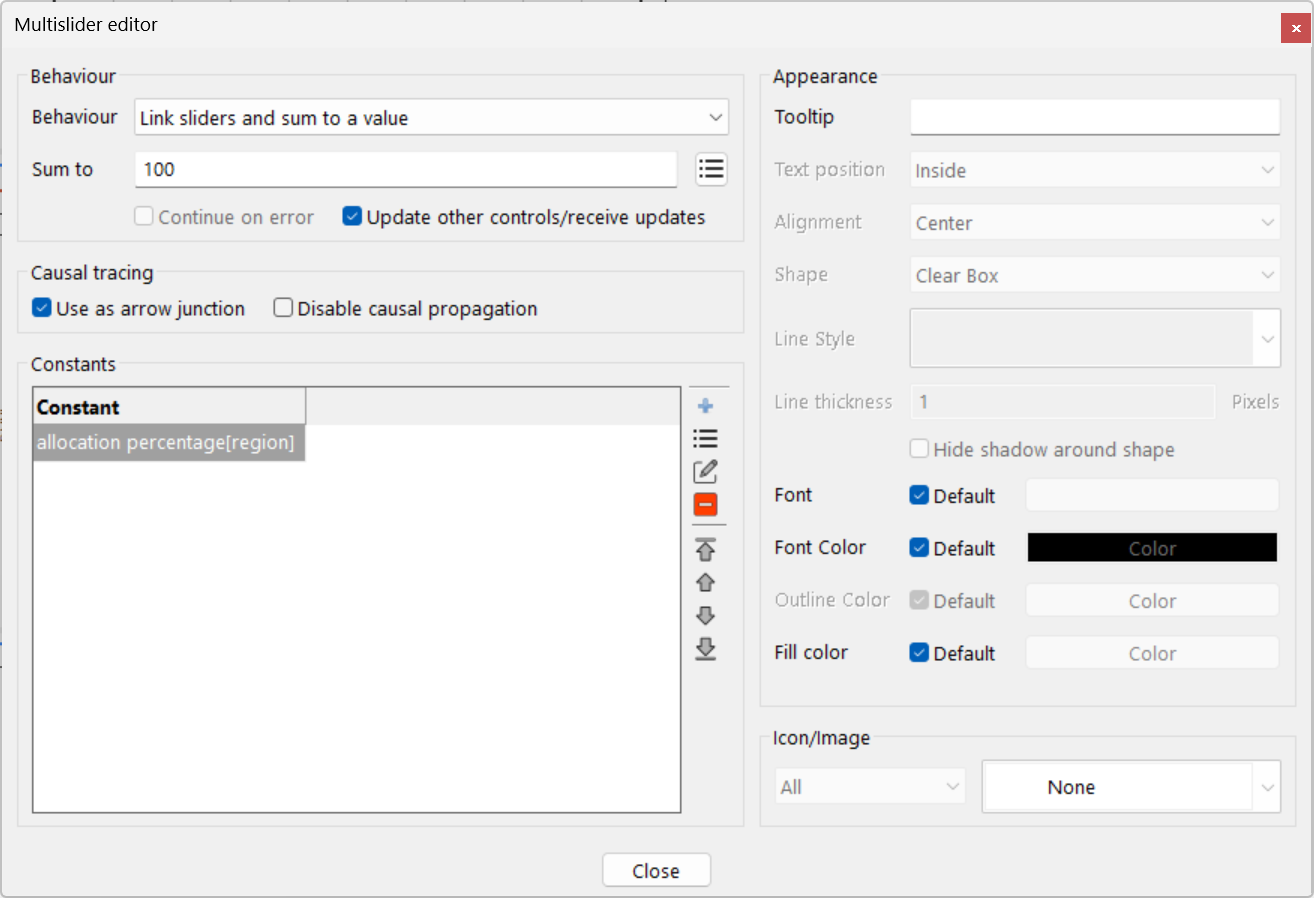1314x898 pixels.
Task: Expand the image selector showing None
Action: coord(1131,786)
